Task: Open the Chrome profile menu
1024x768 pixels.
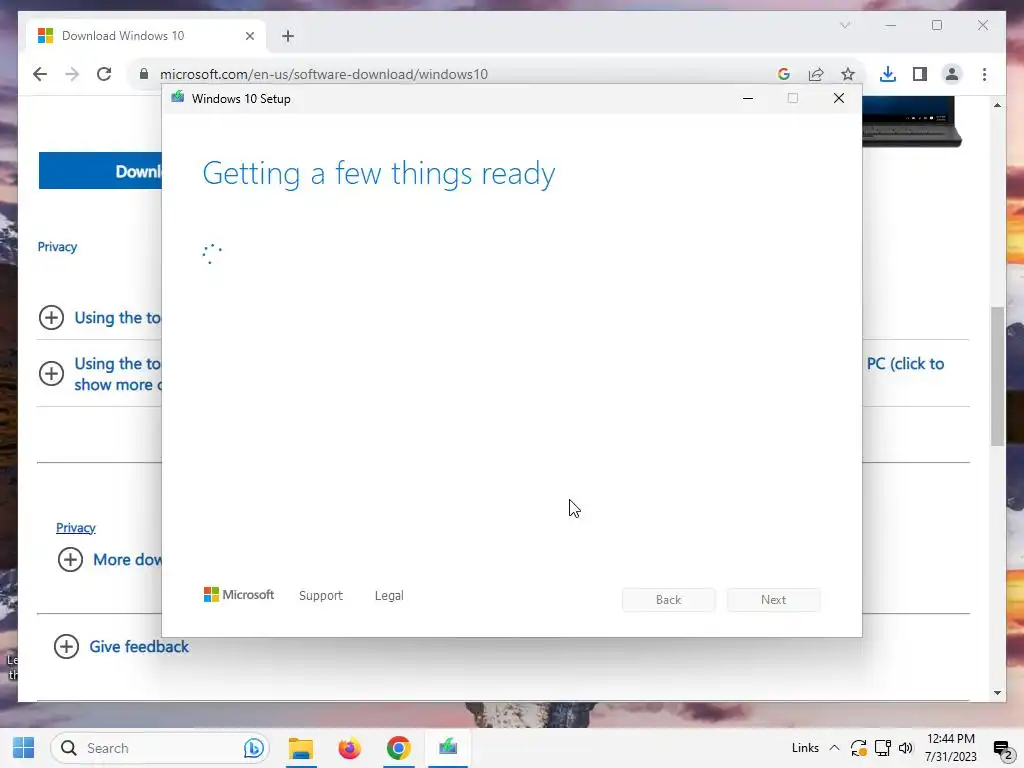Action: pyautogui.click(x=952, y=74)
